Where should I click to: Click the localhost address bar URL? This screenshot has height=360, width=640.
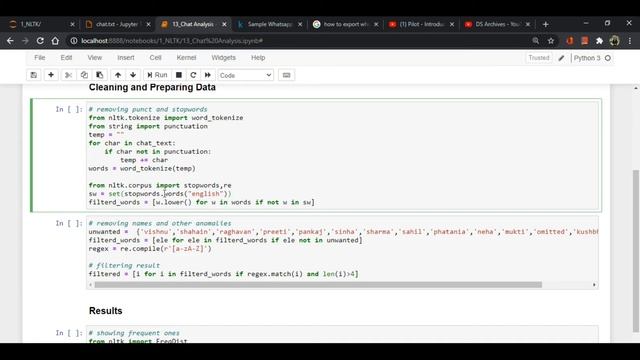172,41
